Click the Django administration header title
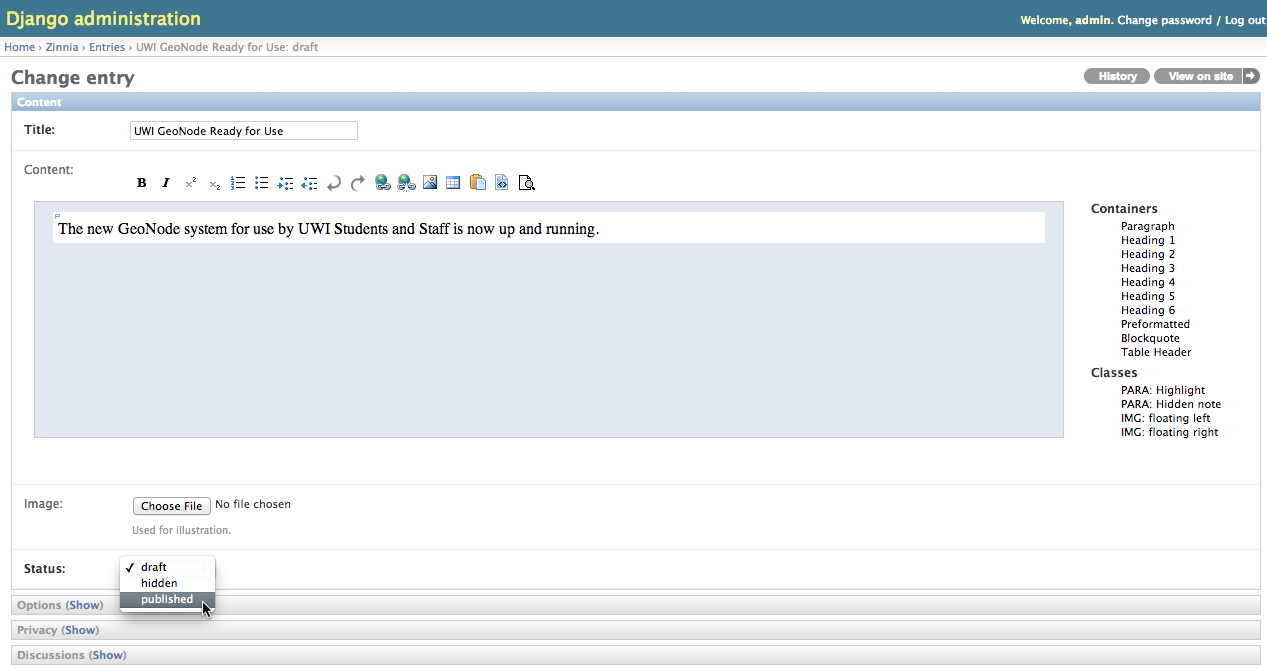 103,19
